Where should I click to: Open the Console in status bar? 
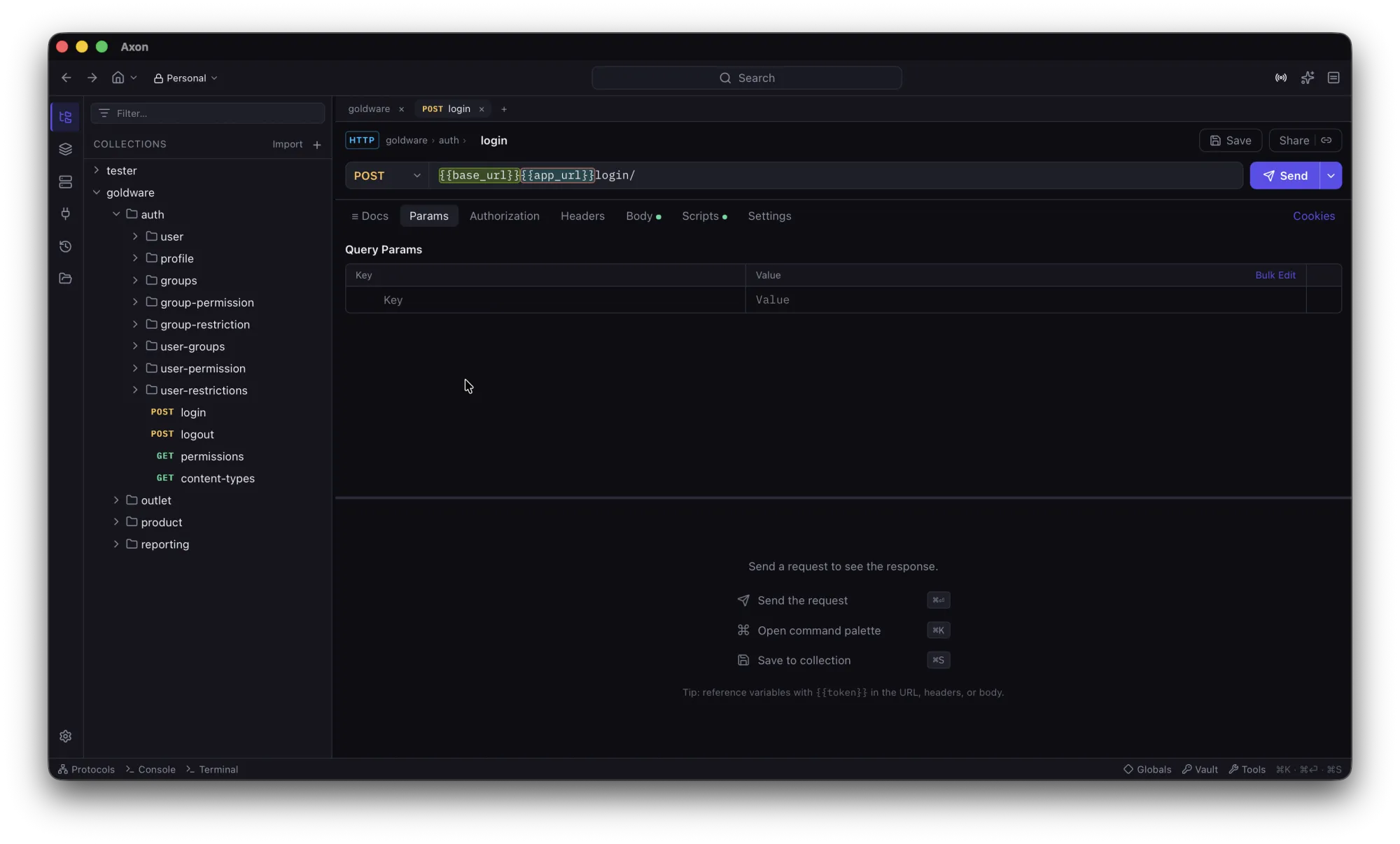151,769
